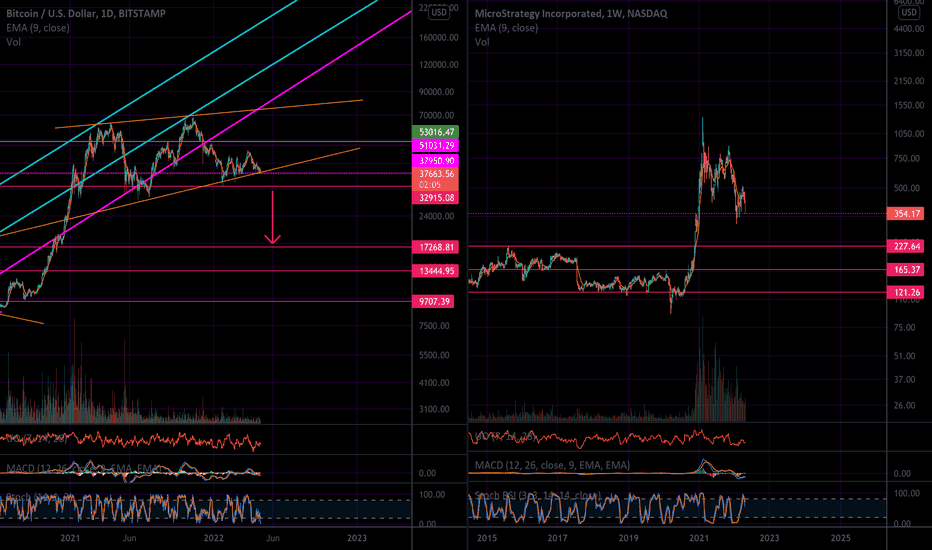Click 7500.00 on Bitcoin price axis

coord(434,326)
